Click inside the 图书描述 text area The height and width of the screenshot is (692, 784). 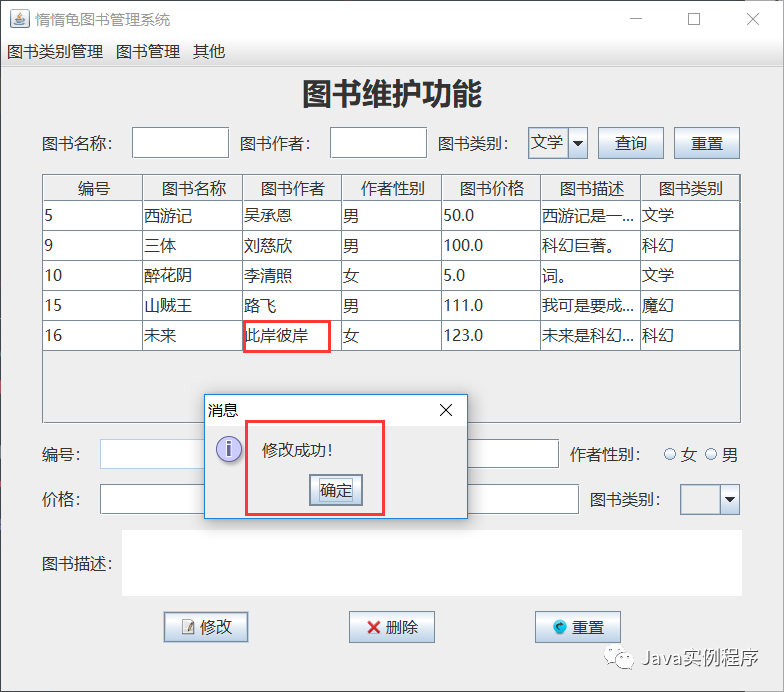pos(432,563)
